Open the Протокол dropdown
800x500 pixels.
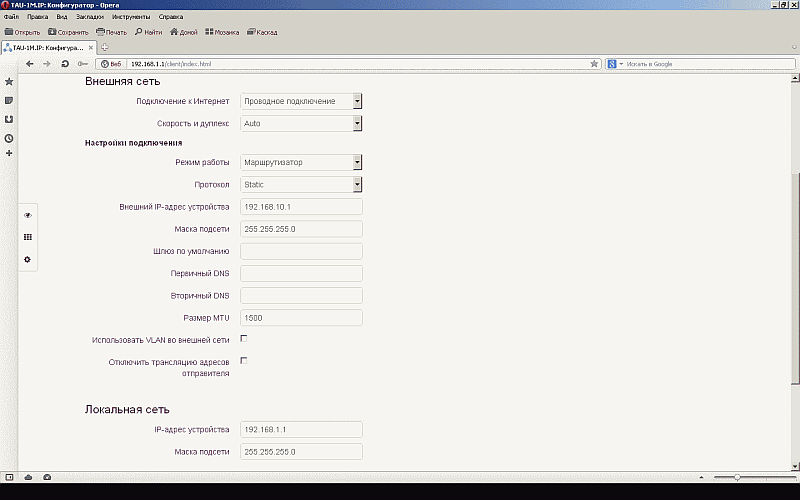point(301,184)
